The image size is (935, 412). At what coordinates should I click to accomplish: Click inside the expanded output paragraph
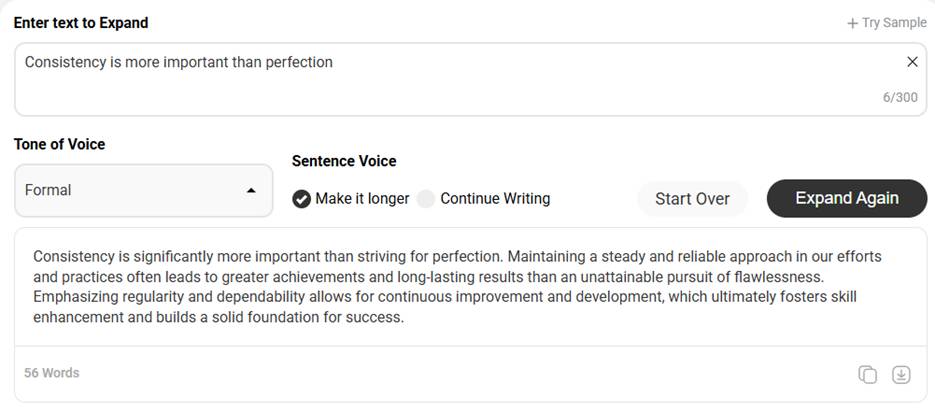(x=457, y=287)
